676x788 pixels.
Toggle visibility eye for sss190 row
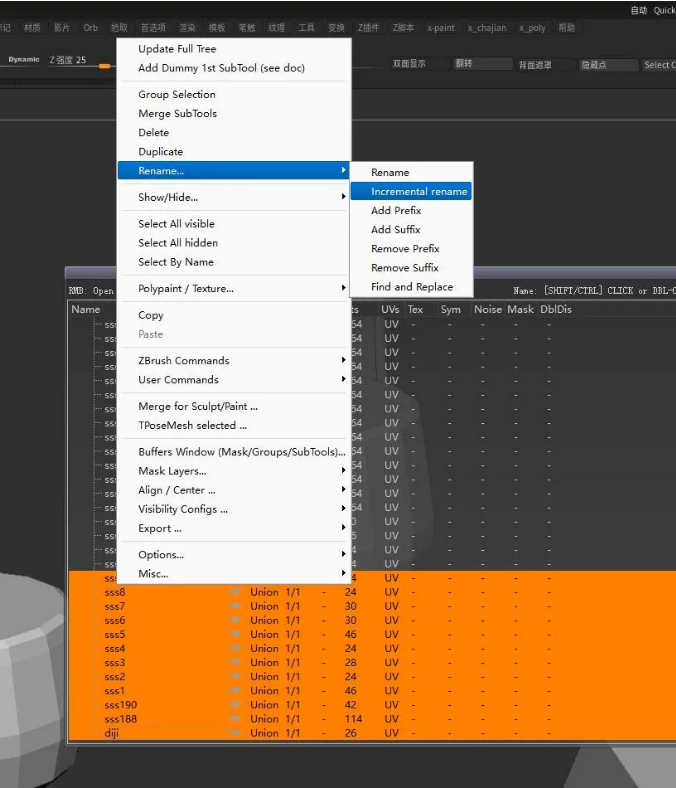tap(234, 704)
